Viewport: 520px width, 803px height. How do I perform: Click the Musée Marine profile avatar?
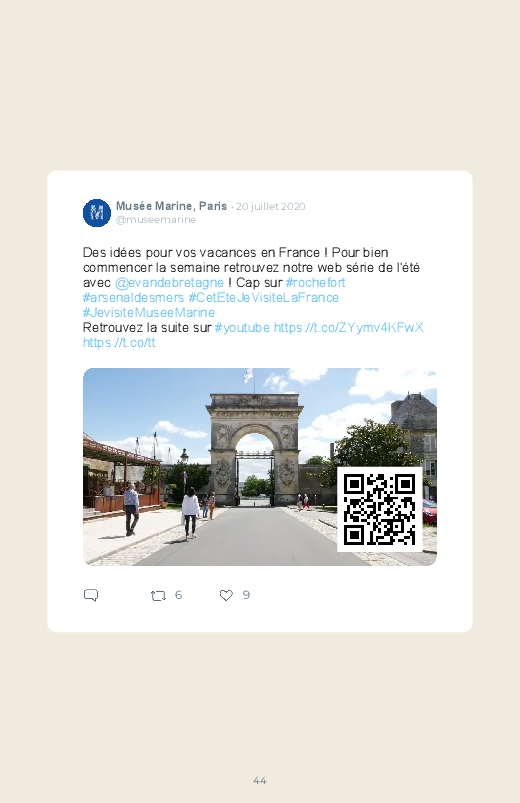pyautogui.click(x=97, y=213)
